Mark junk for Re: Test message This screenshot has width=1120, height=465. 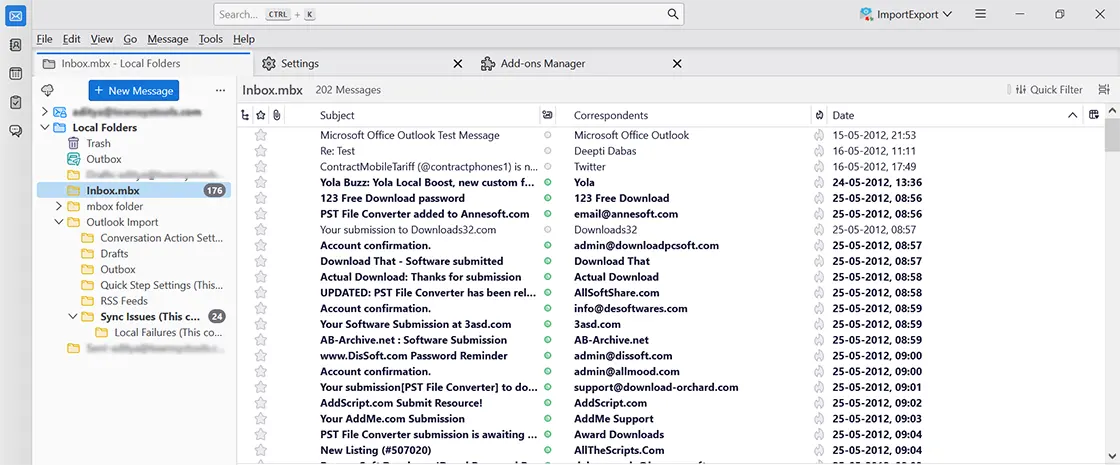[819, 151]
